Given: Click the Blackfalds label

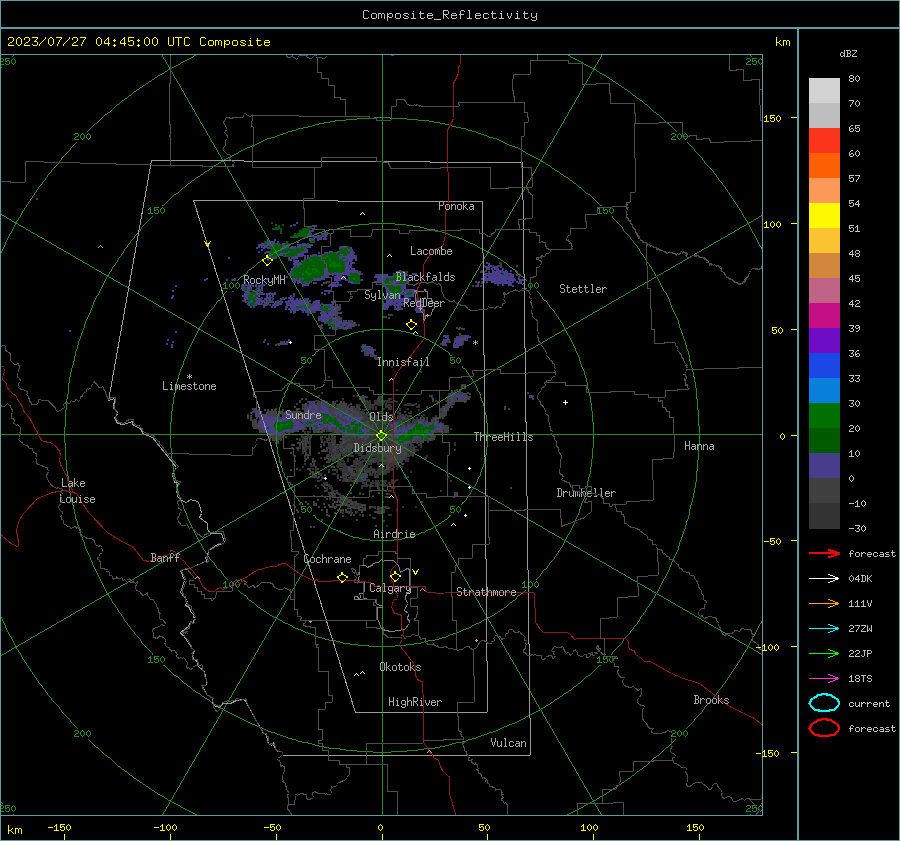Looking at the screenshot, I should [425, 277].
